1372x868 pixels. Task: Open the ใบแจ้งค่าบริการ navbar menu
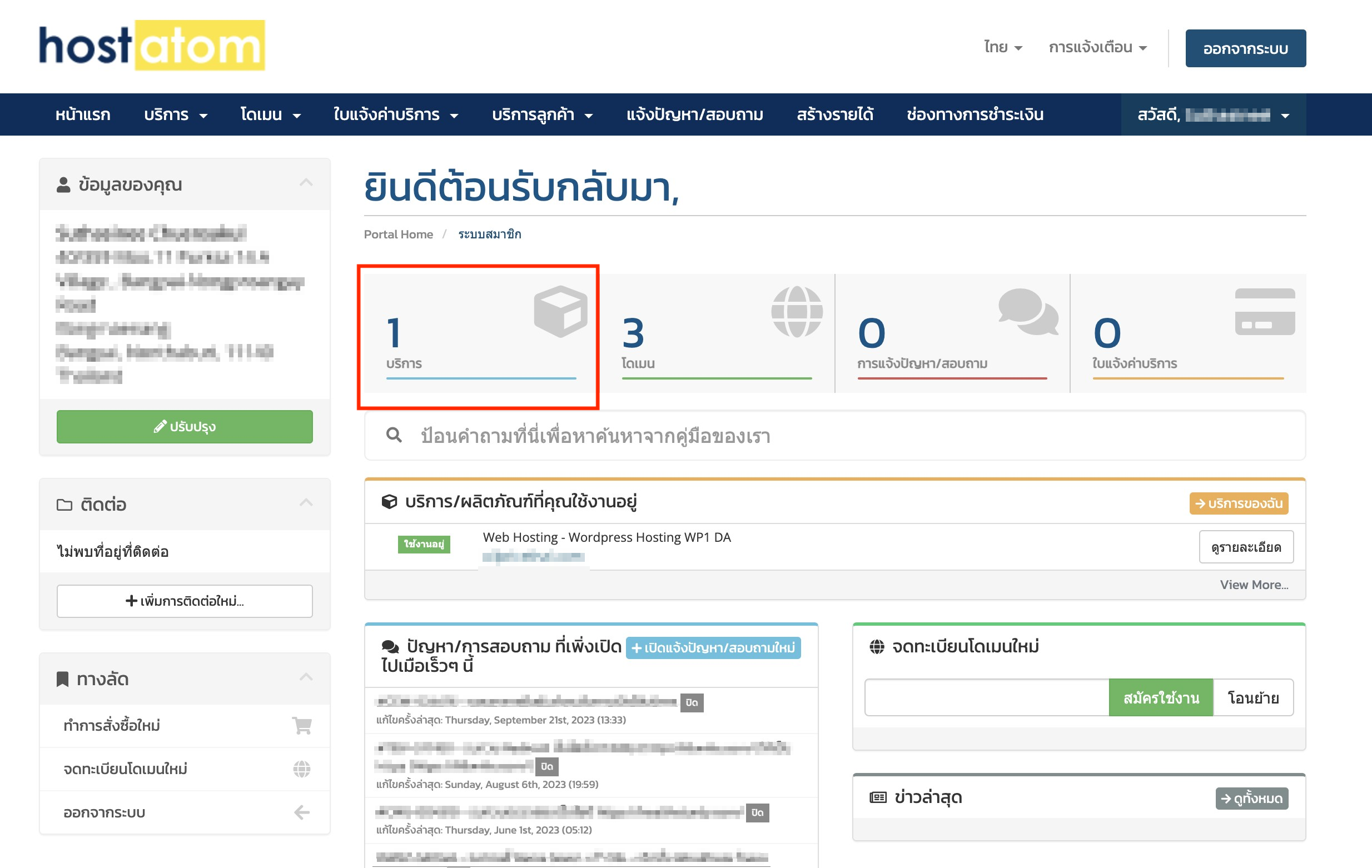pyautogui.click(x=396, y=114)
